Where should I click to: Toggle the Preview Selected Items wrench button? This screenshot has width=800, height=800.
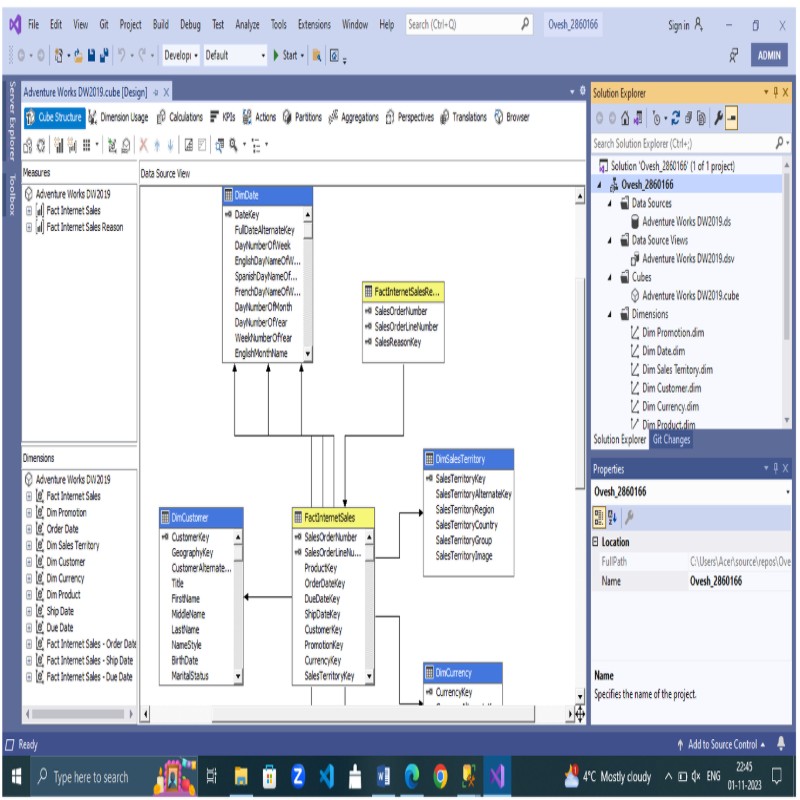[732, 116]
